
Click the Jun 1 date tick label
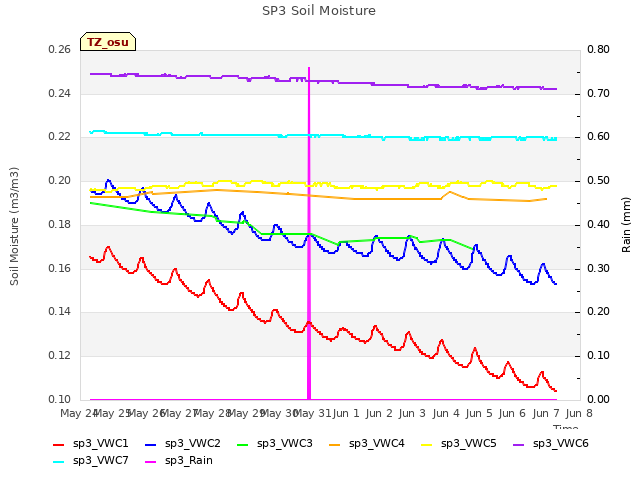(x=346, y=413)
